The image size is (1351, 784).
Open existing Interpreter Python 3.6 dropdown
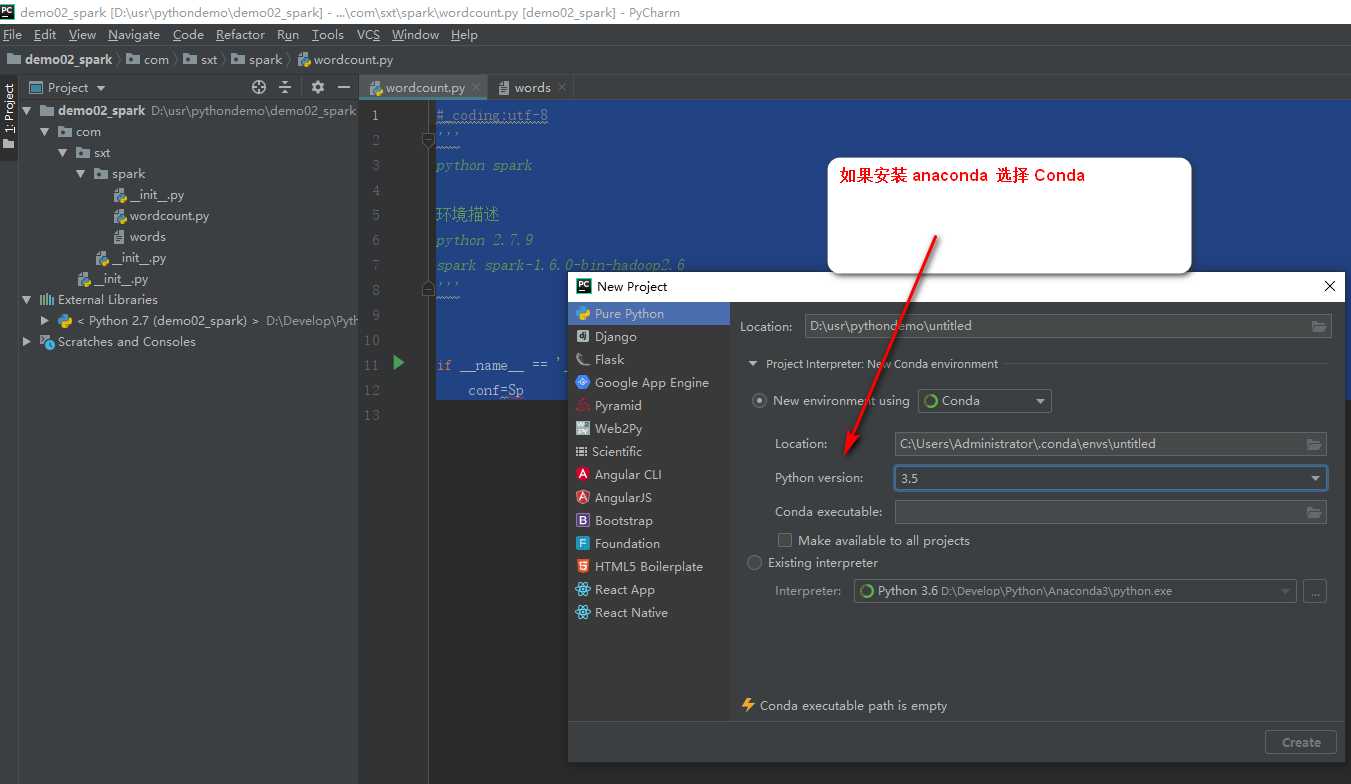coord(1075,591)
